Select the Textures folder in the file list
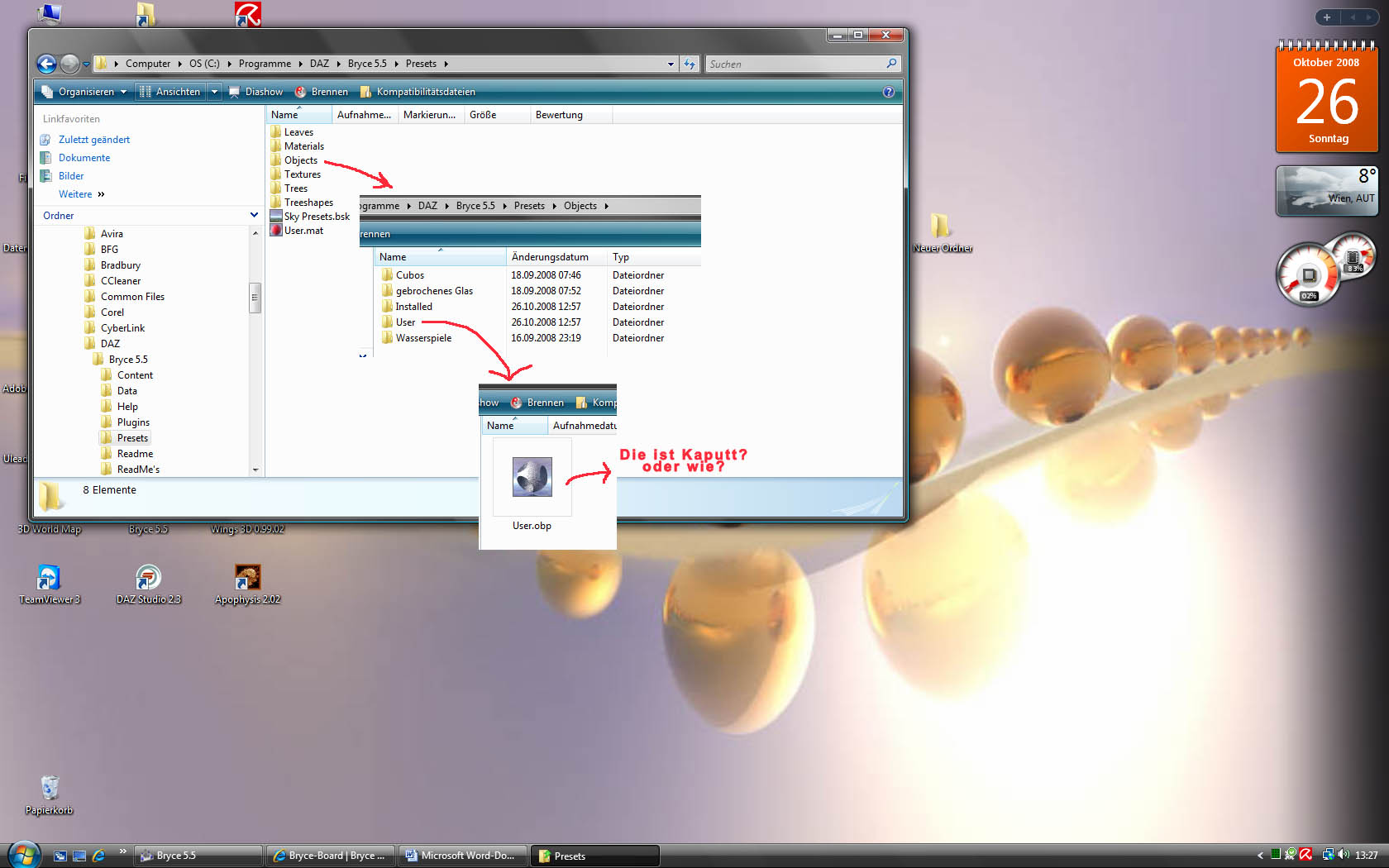This screenshot has width=1389, height=868. pos(295,174)
